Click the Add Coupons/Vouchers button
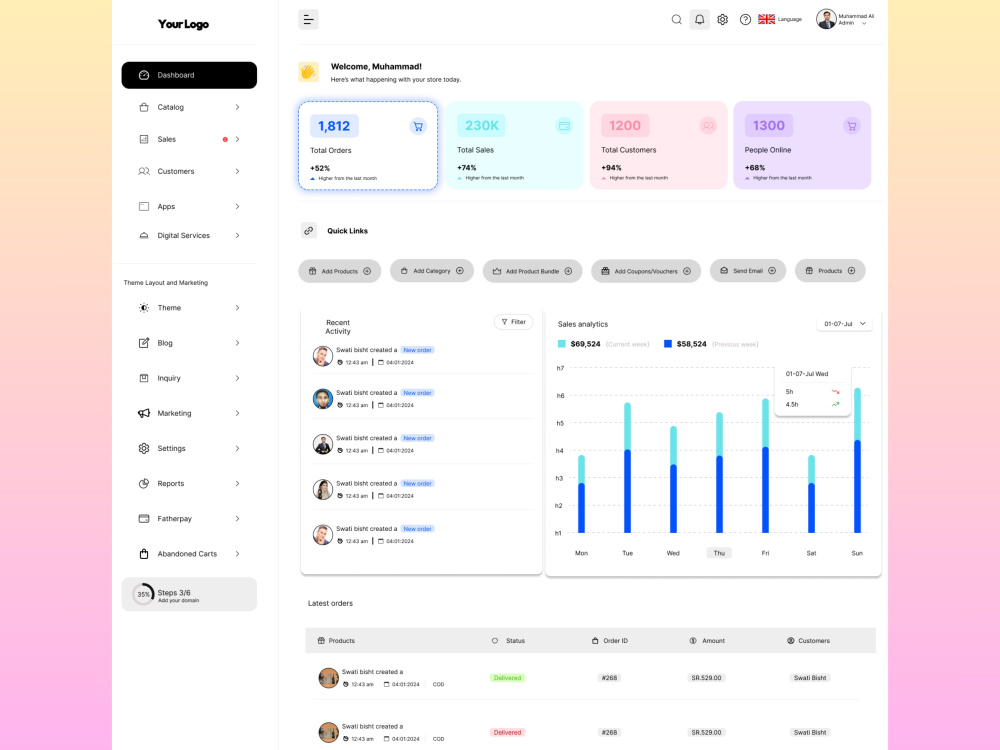The height and width of the screenshot is (750, 1000). click(x=646, y=271)
